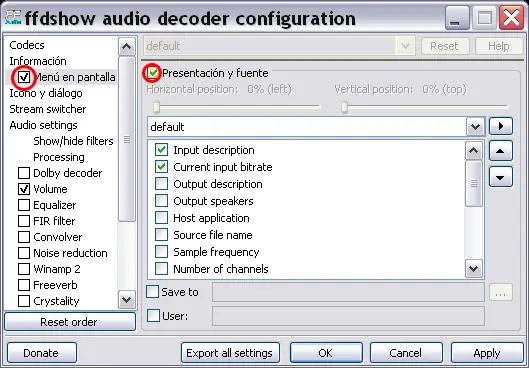Minimize the ffdshow configuration window
The height and width of the screenshot is (368, 529).
(457, 18)
